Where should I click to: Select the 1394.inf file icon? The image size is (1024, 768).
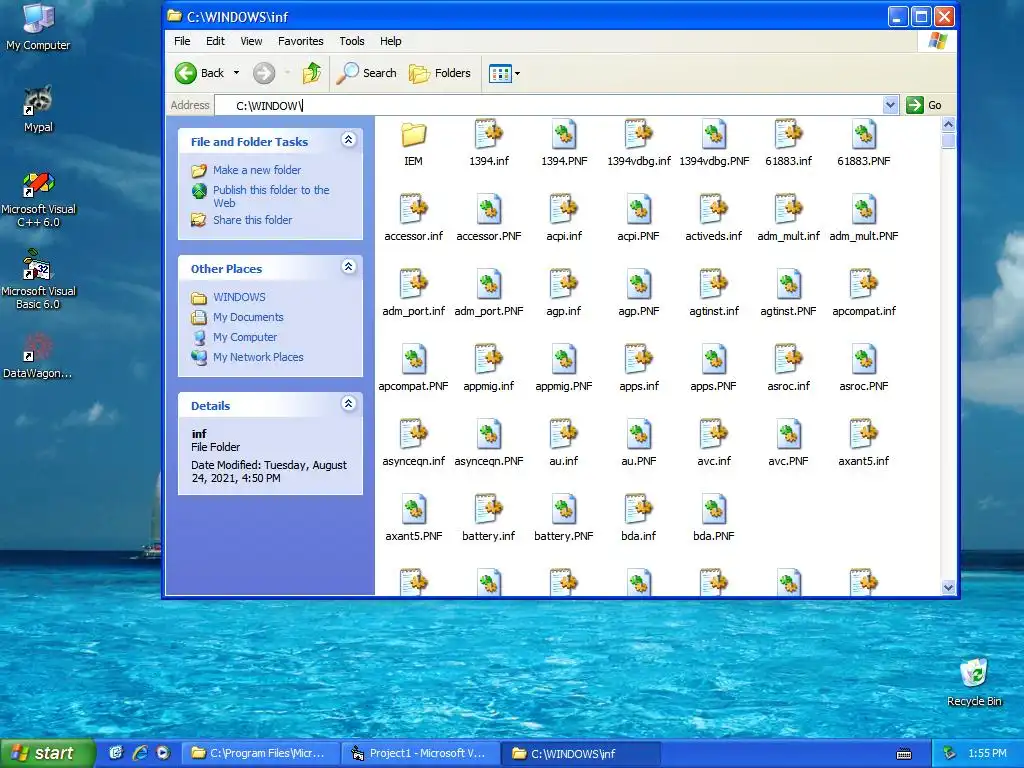488,135
